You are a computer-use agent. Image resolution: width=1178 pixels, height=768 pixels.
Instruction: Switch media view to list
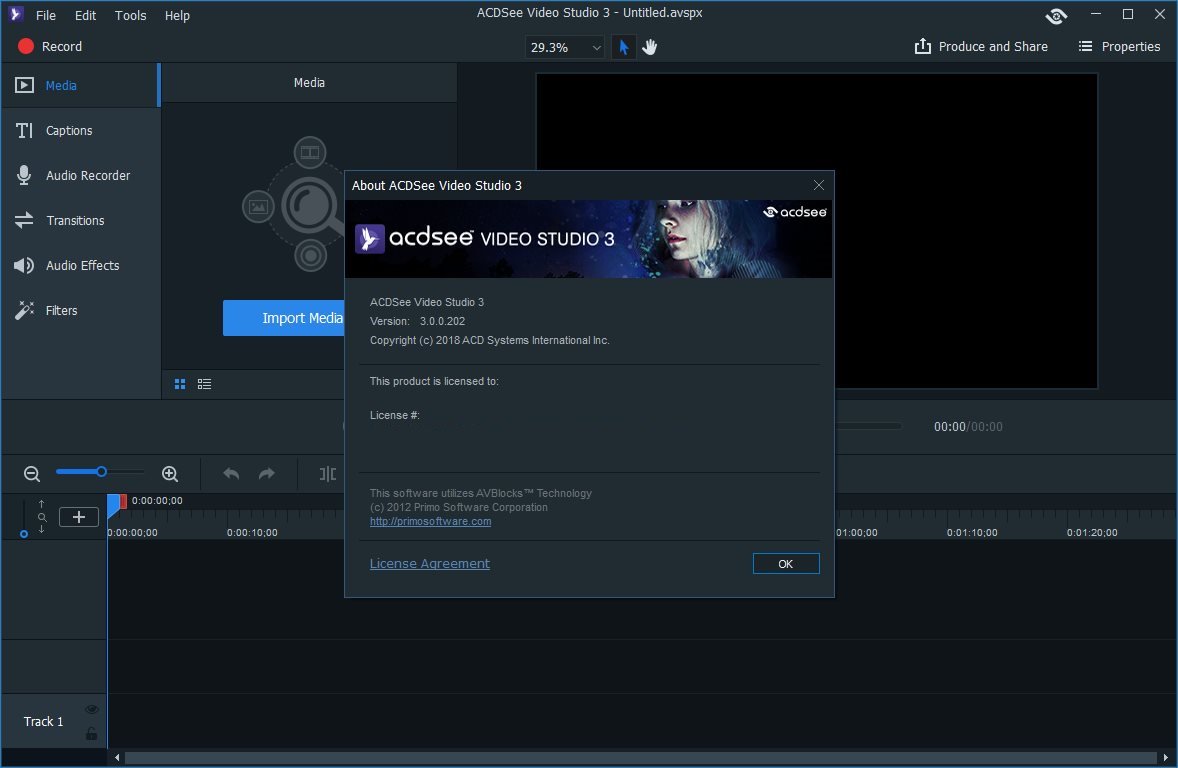point(204,384)
